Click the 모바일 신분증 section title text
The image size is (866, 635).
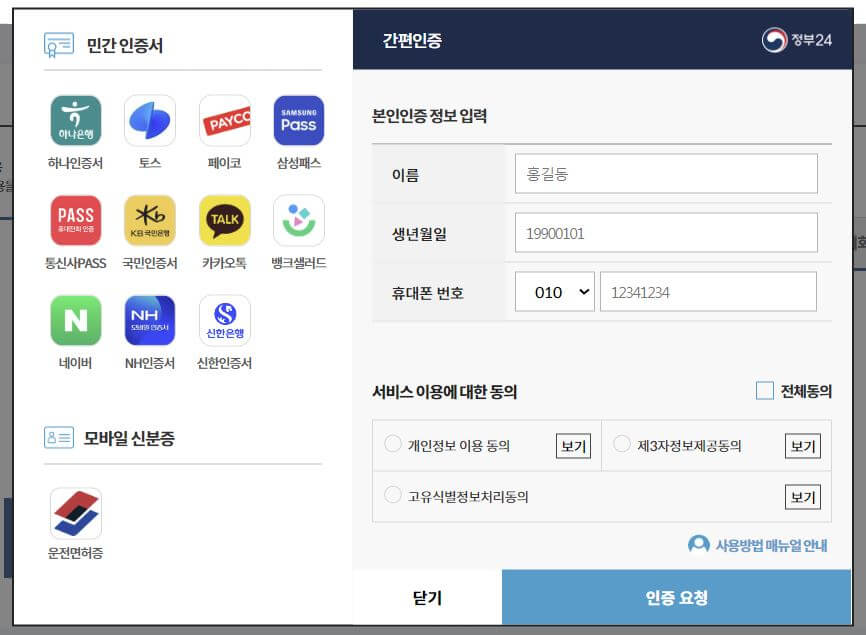(129, 438)
